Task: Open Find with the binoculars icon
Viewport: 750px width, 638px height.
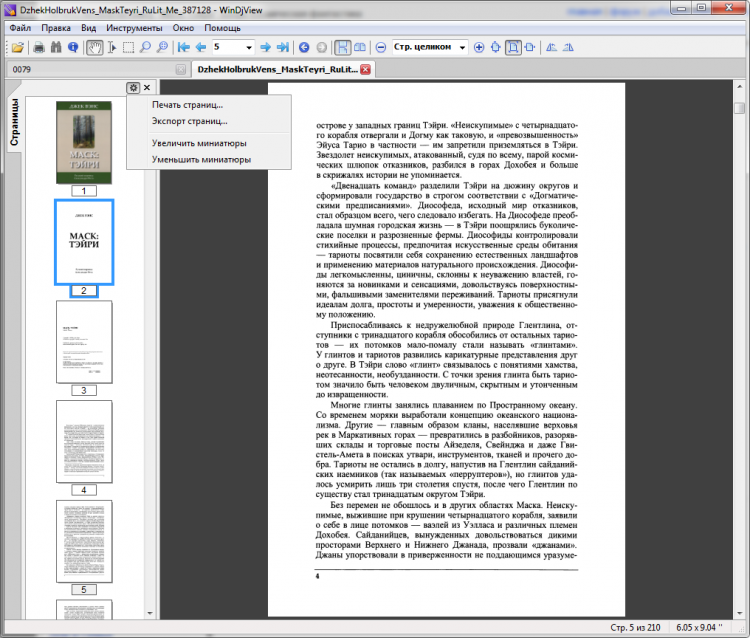Action: click(57, 47)
